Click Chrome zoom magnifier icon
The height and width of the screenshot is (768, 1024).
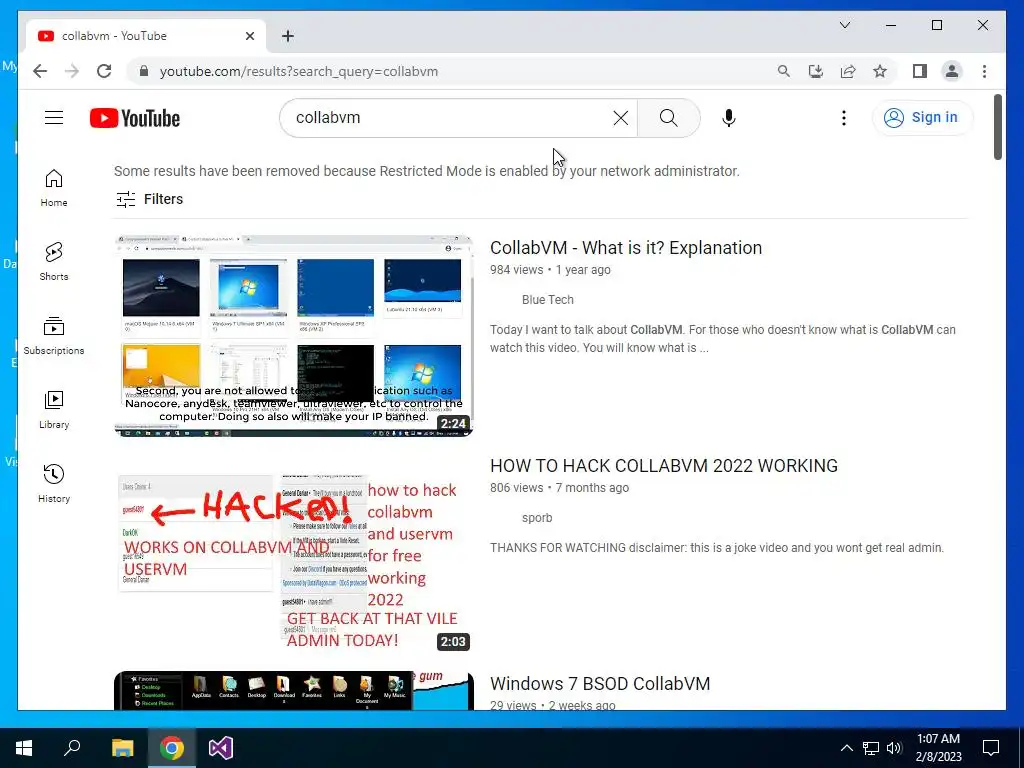[784, 71]
